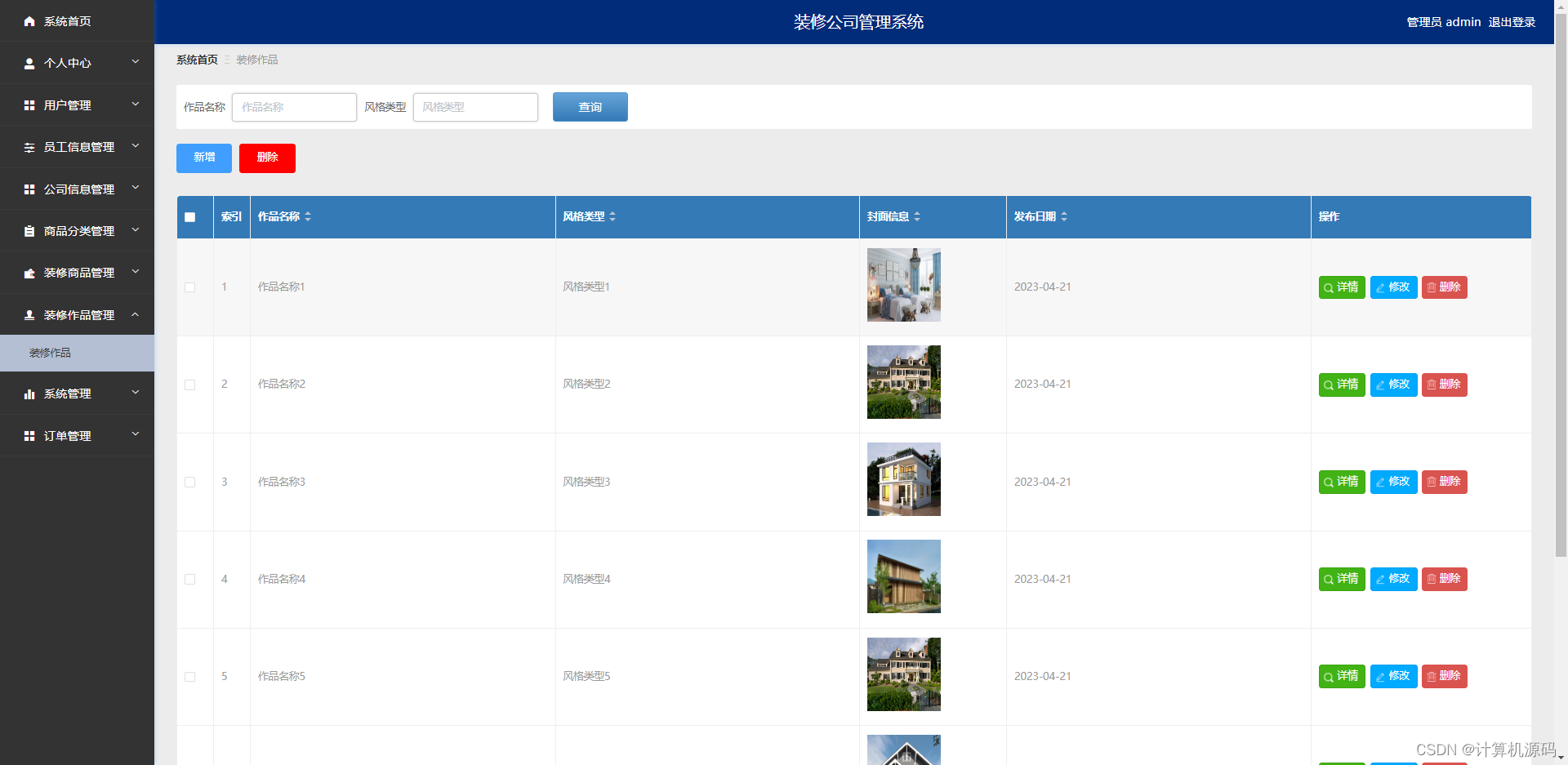Check the checkbox for 作品名称2
This screenshot has width=1568, height=765.
click(190, 385)
